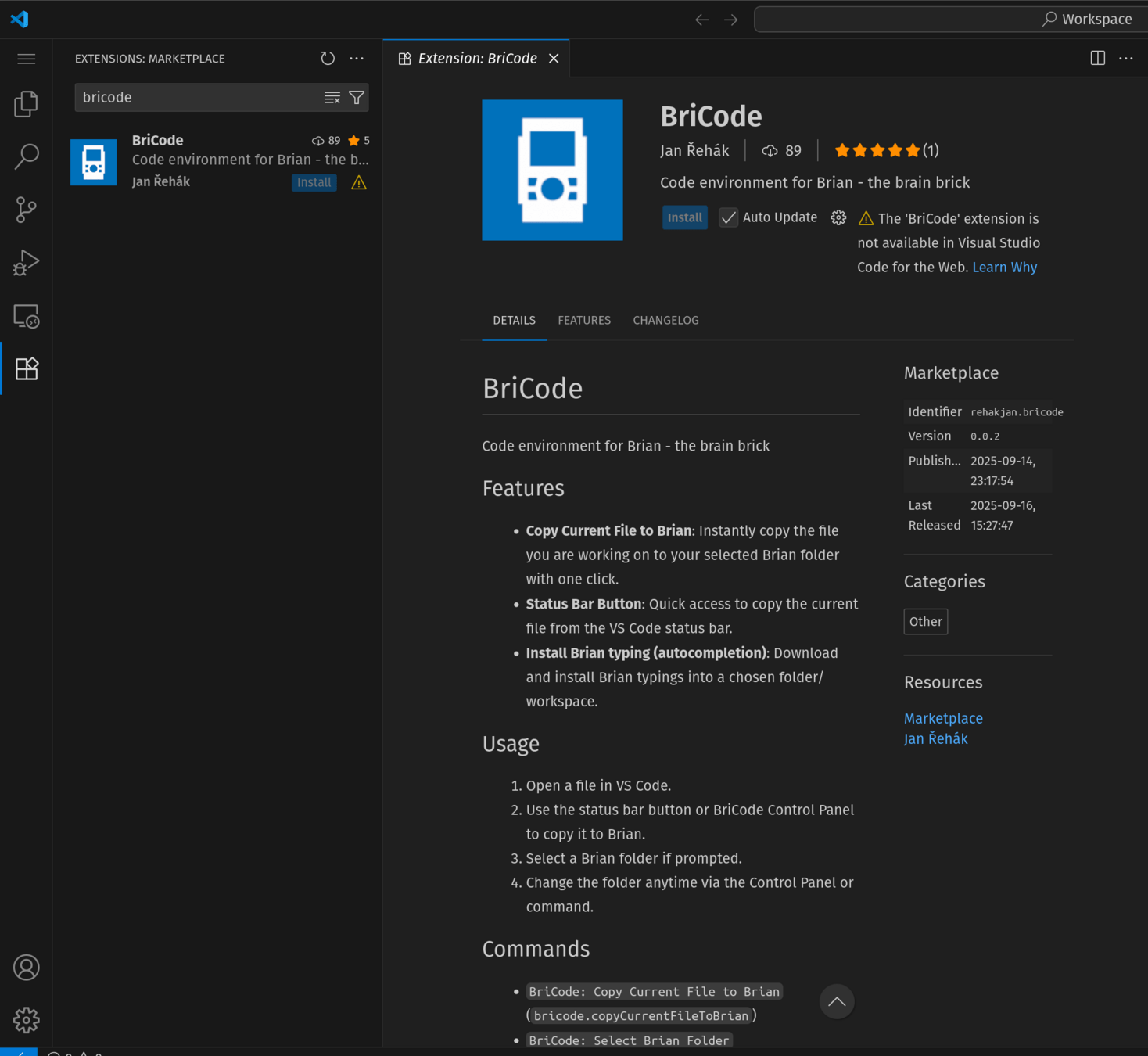Screen dimensions: 1148x1056
Task: Split the editor to the right
Action: (1098, 59)
